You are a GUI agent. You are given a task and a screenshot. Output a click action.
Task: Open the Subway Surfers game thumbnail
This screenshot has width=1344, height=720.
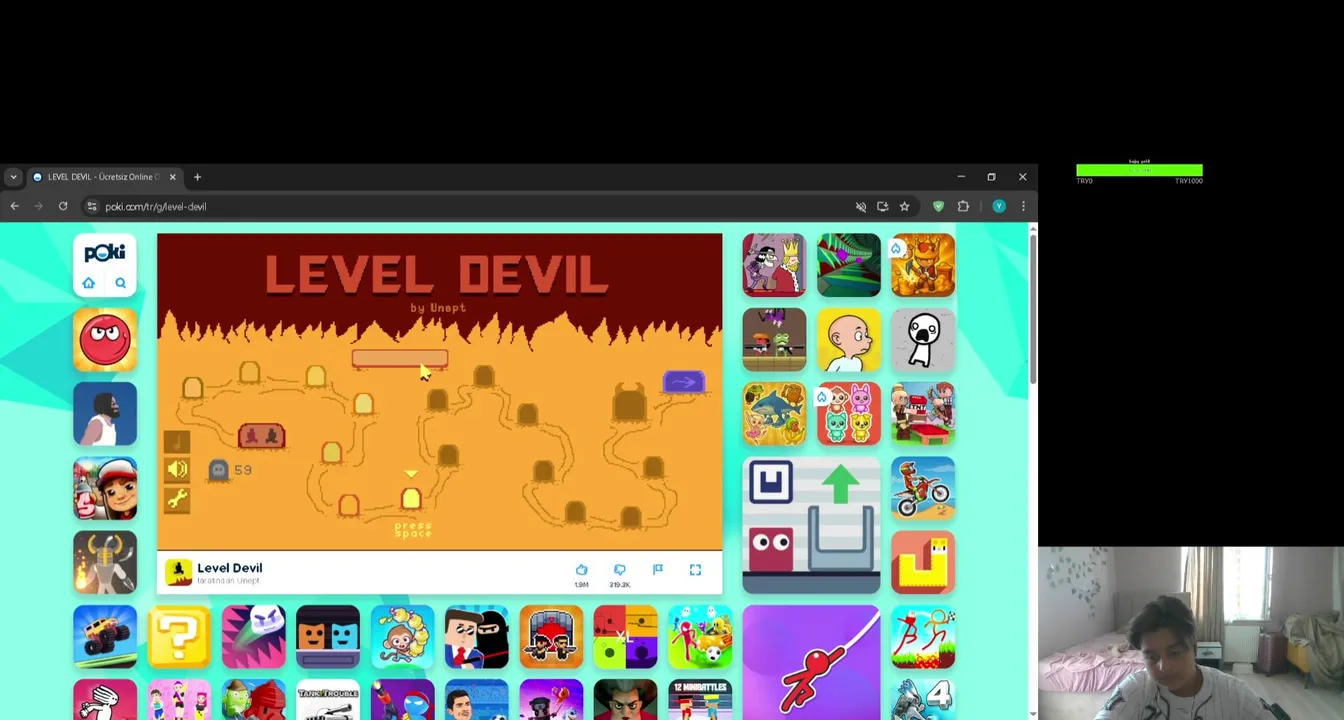coord(105,489)
